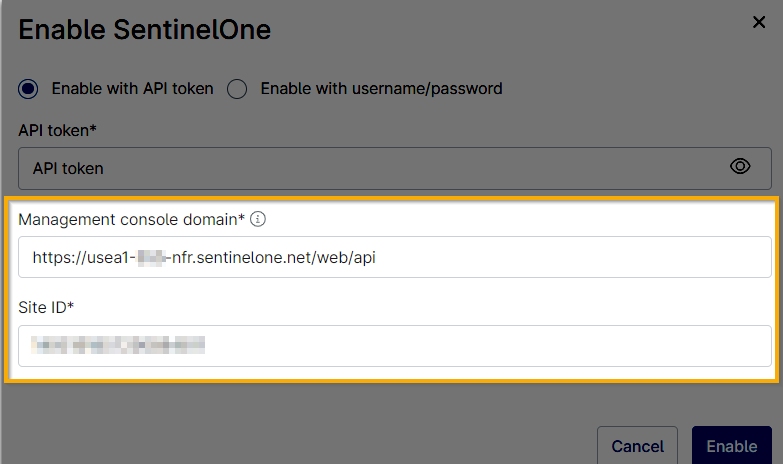
Task: Click the "Enable with username/password" label text
Action: (x=381, y=88)
